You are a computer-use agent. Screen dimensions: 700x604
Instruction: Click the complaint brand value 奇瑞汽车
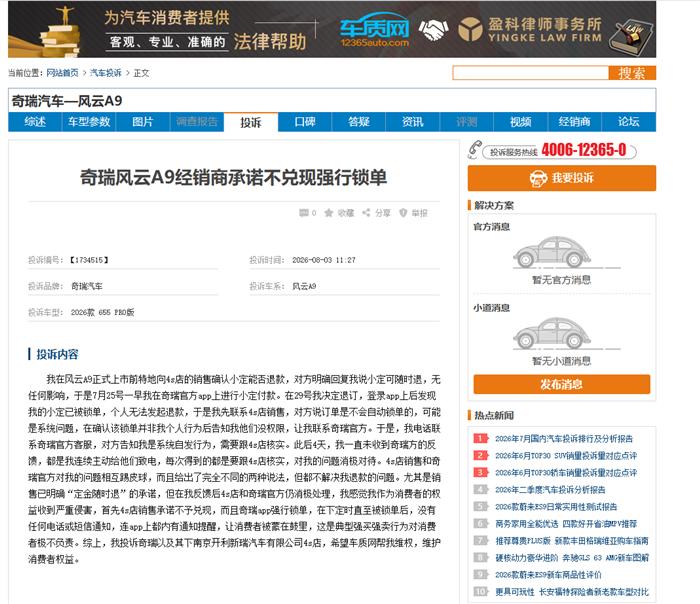point(87,286)
